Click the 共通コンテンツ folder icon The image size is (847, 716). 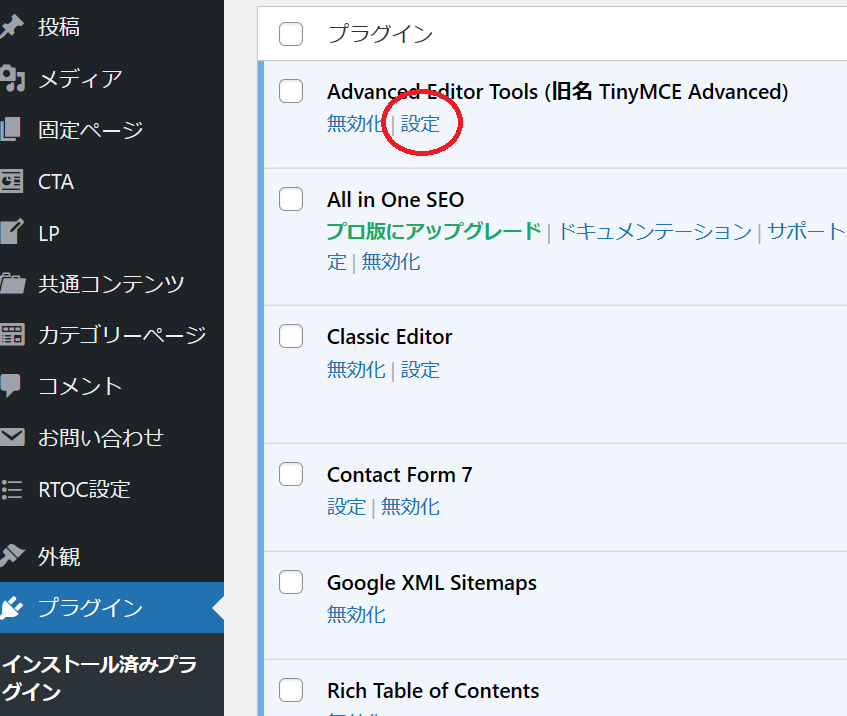click(x=11, y=284)
